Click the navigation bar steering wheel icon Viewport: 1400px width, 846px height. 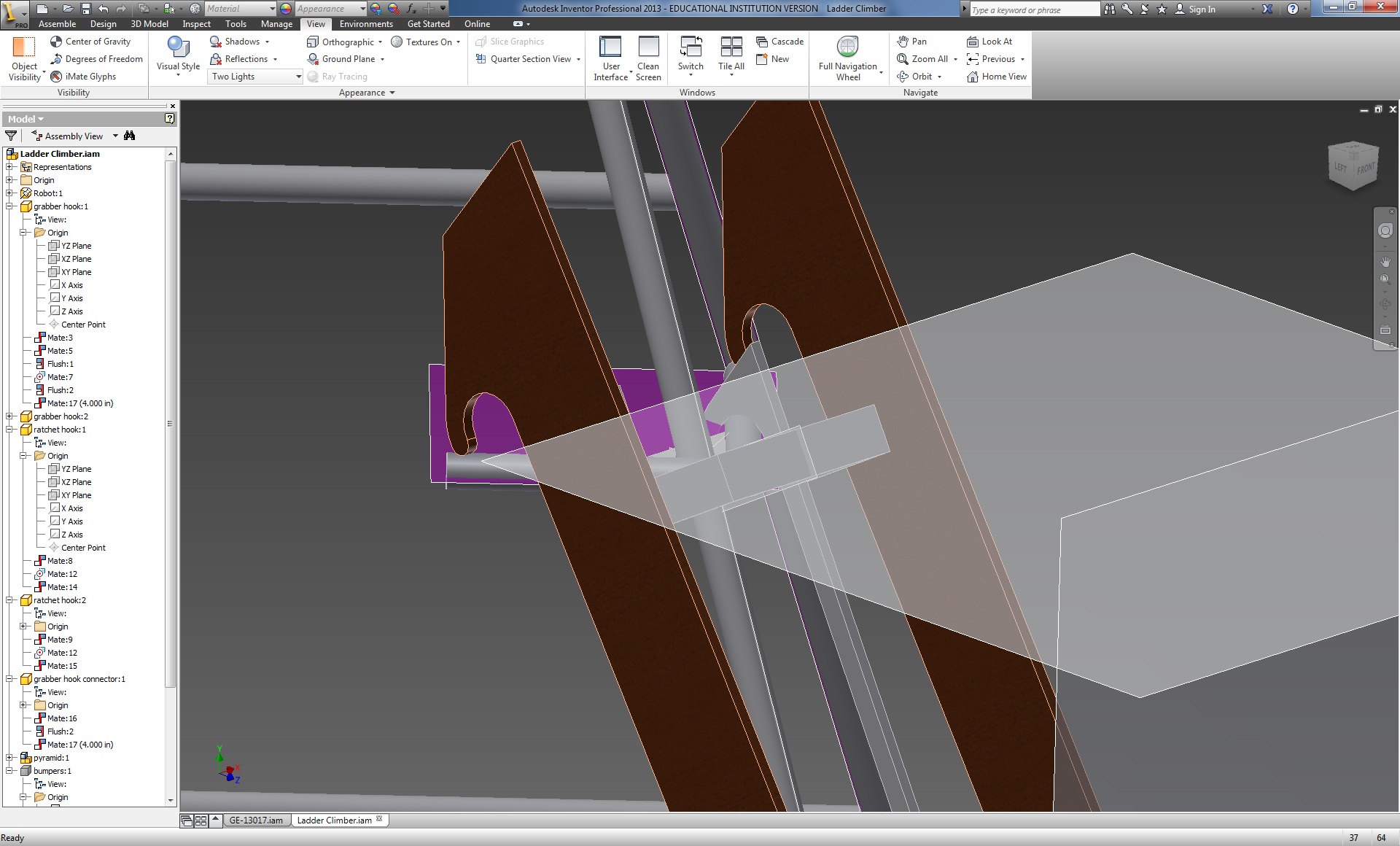tap(1385, 231)
